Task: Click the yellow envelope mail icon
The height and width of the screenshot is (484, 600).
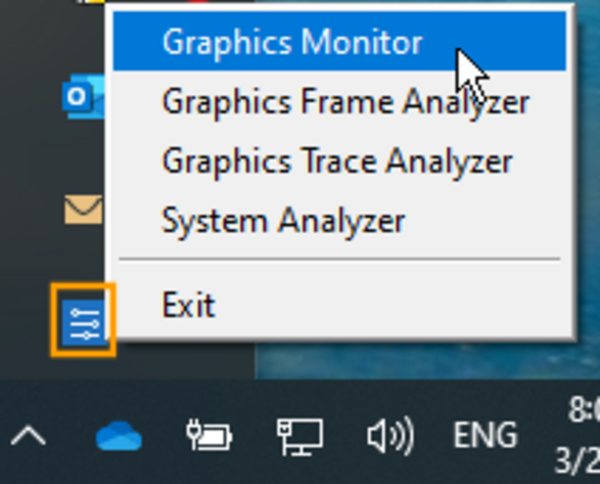Action: click(x=82, y=209)
